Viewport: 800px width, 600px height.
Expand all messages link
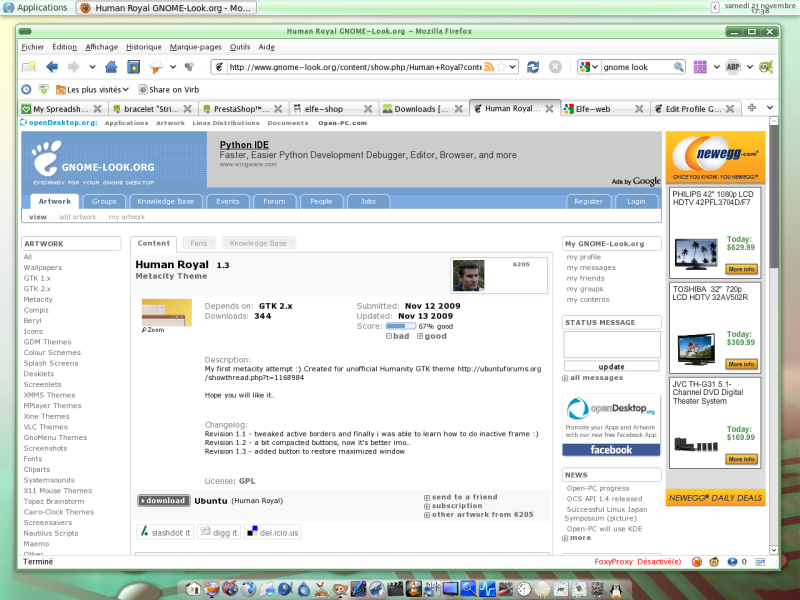coord(592,378)
